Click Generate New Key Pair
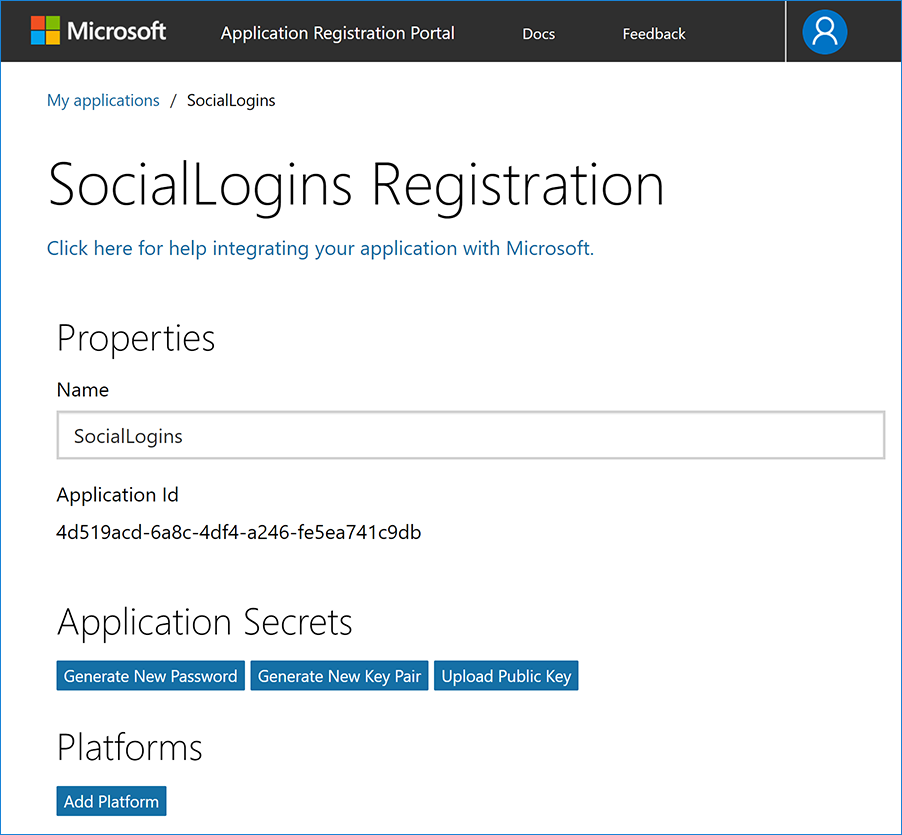The image size is (902, 835). pyautogui.click(x=339, y=675)
